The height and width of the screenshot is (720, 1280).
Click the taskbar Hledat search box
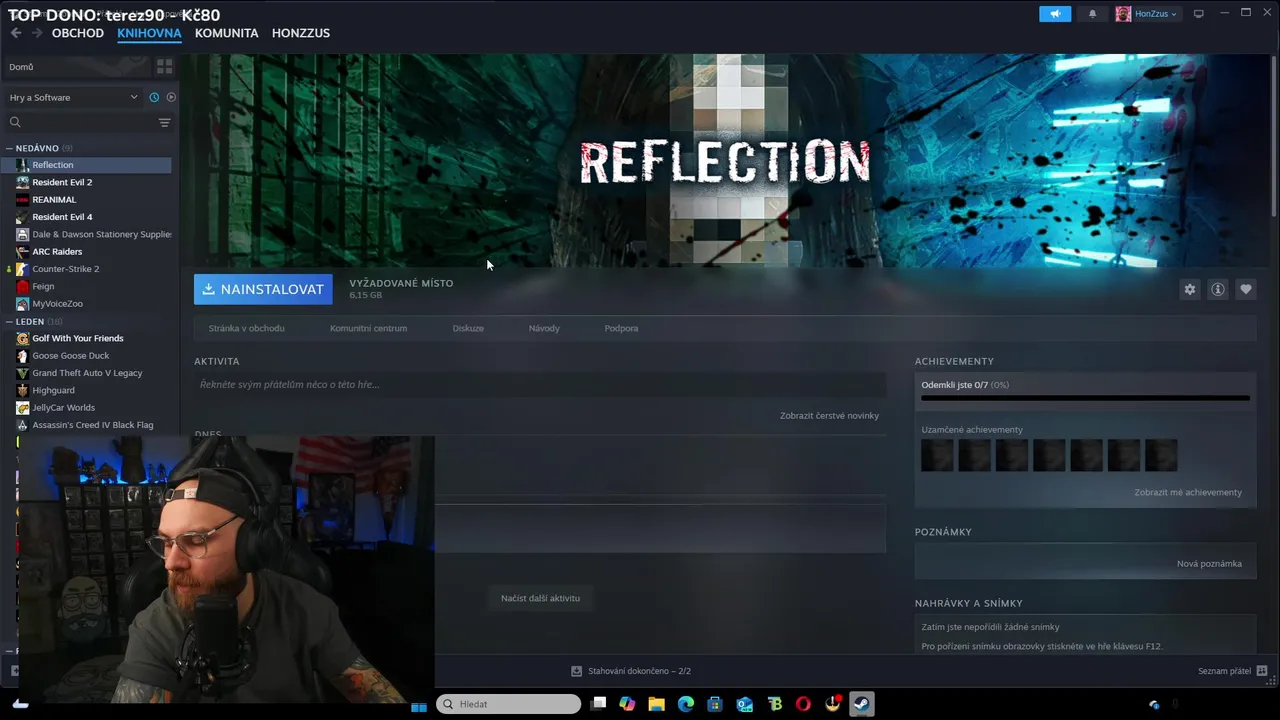509,704
